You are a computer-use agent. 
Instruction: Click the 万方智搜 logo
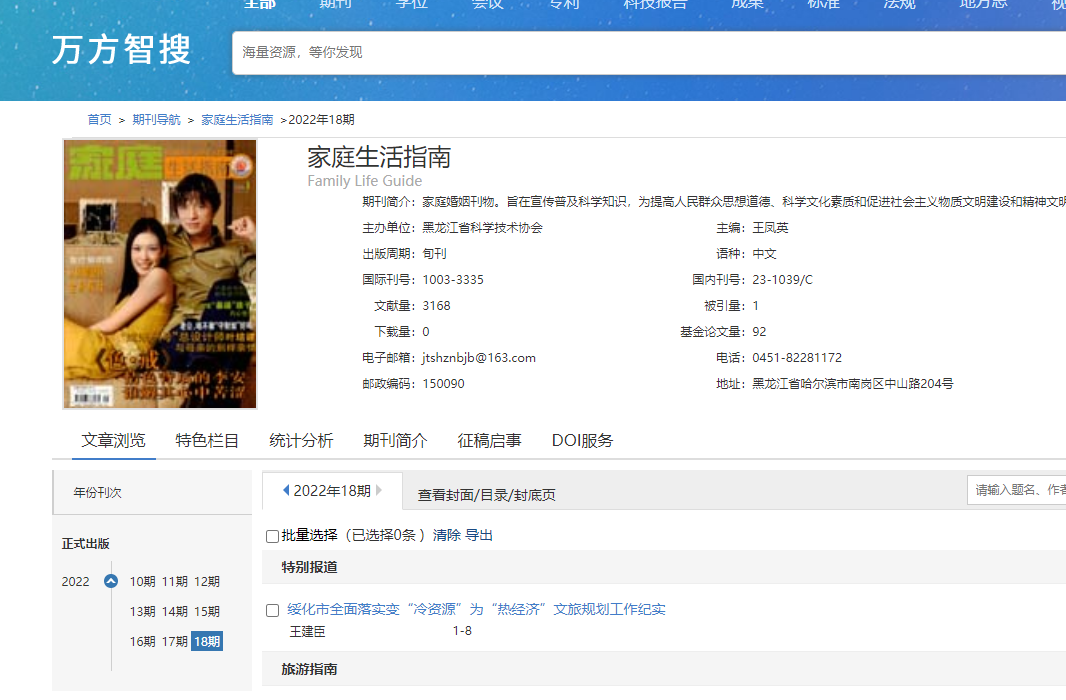pos(121,51)
